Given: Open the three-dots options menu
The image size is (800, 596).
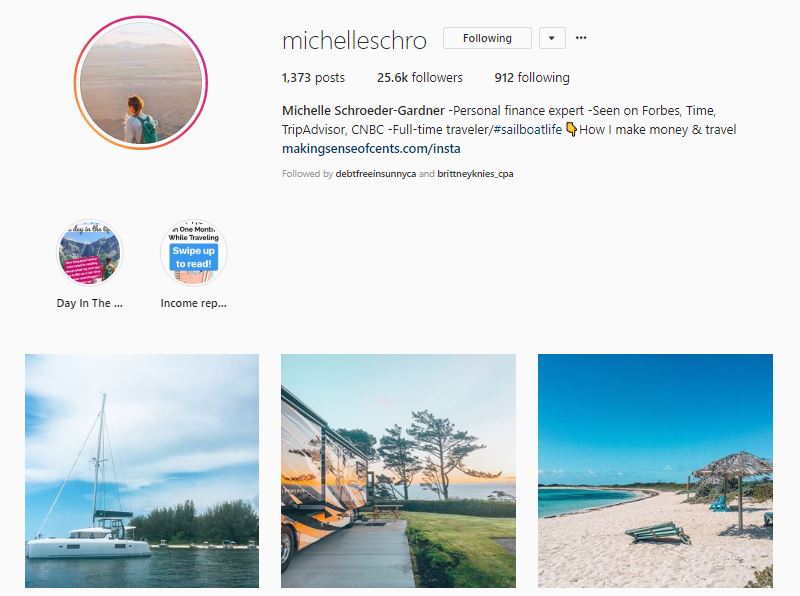Looking at the screenshot, I should click(581, 38).
